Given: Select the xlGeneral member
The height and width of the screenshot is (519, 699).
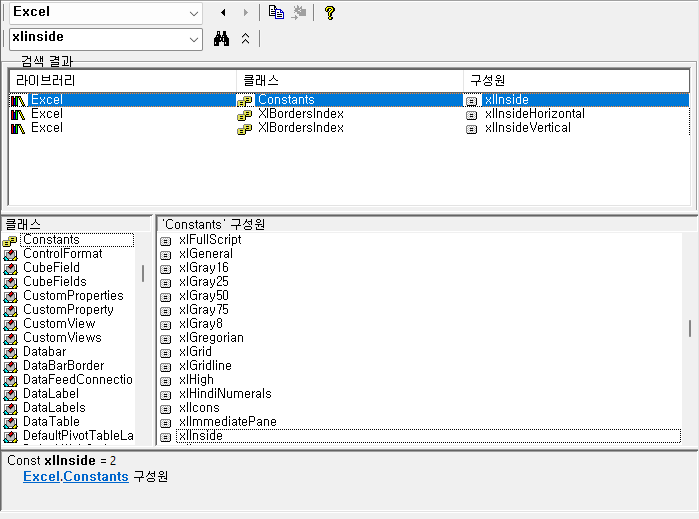Looking at the screenshot, I should pos(206,254).
